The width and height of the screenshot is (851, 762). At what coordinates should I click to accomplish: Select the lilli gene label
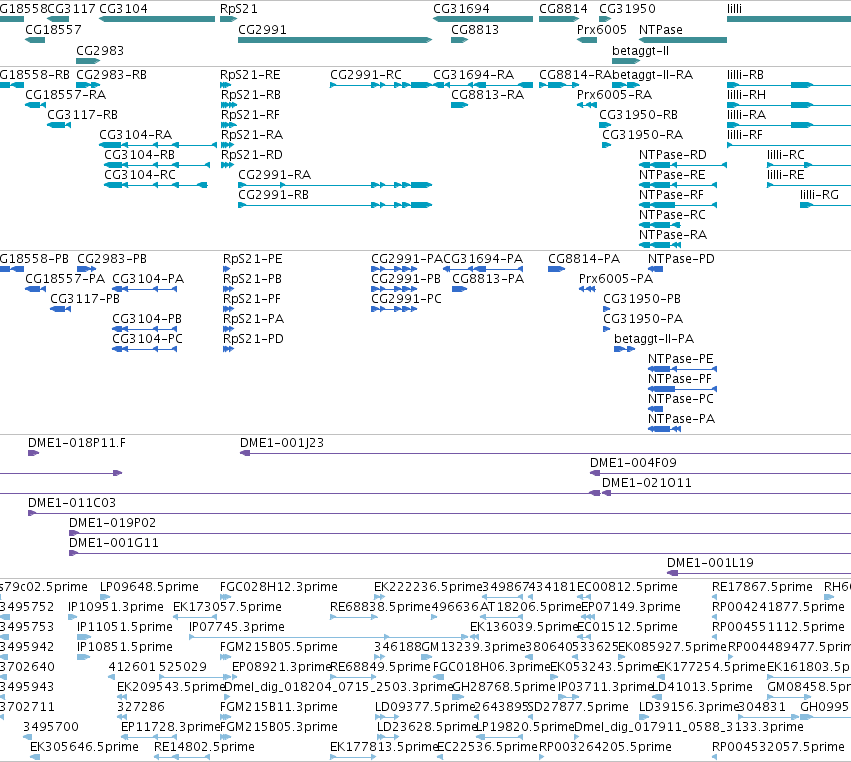tap(734, 9)
